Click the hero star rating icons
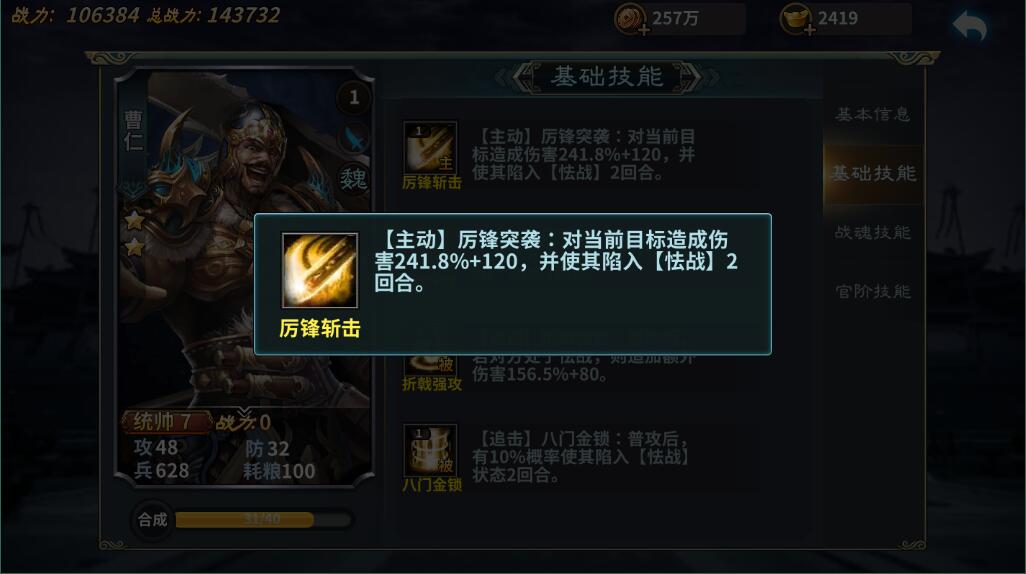 [x=134, y=234]
